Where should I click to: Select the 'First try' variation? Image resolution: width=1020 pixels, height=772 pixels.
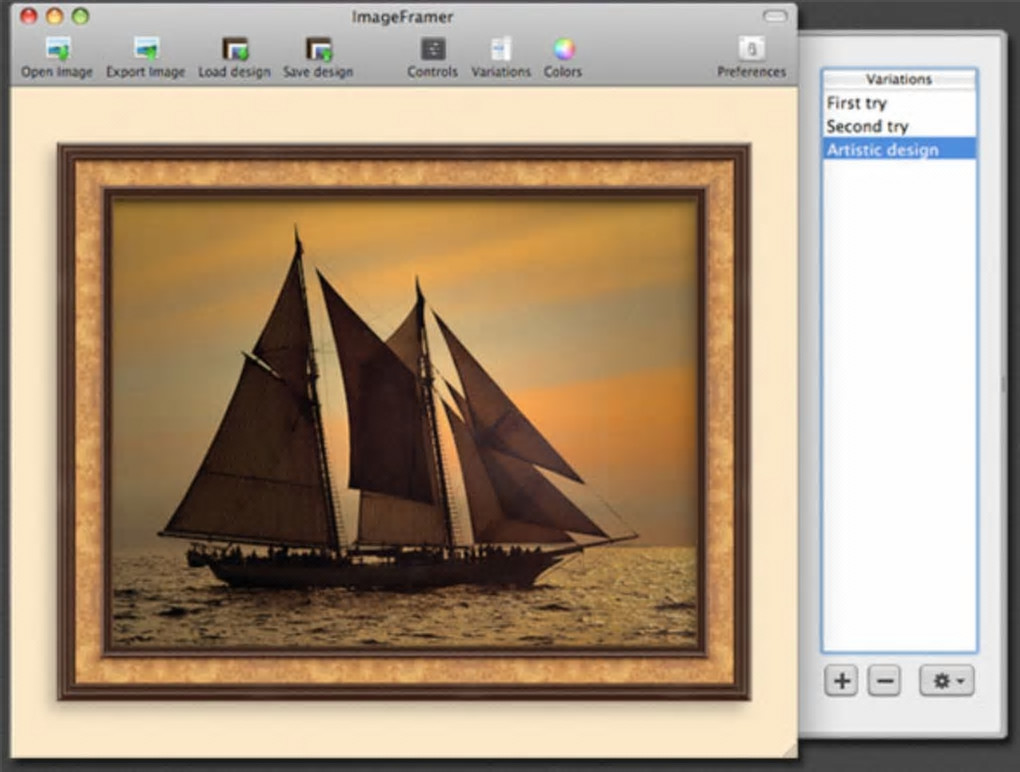coord(857,103)
